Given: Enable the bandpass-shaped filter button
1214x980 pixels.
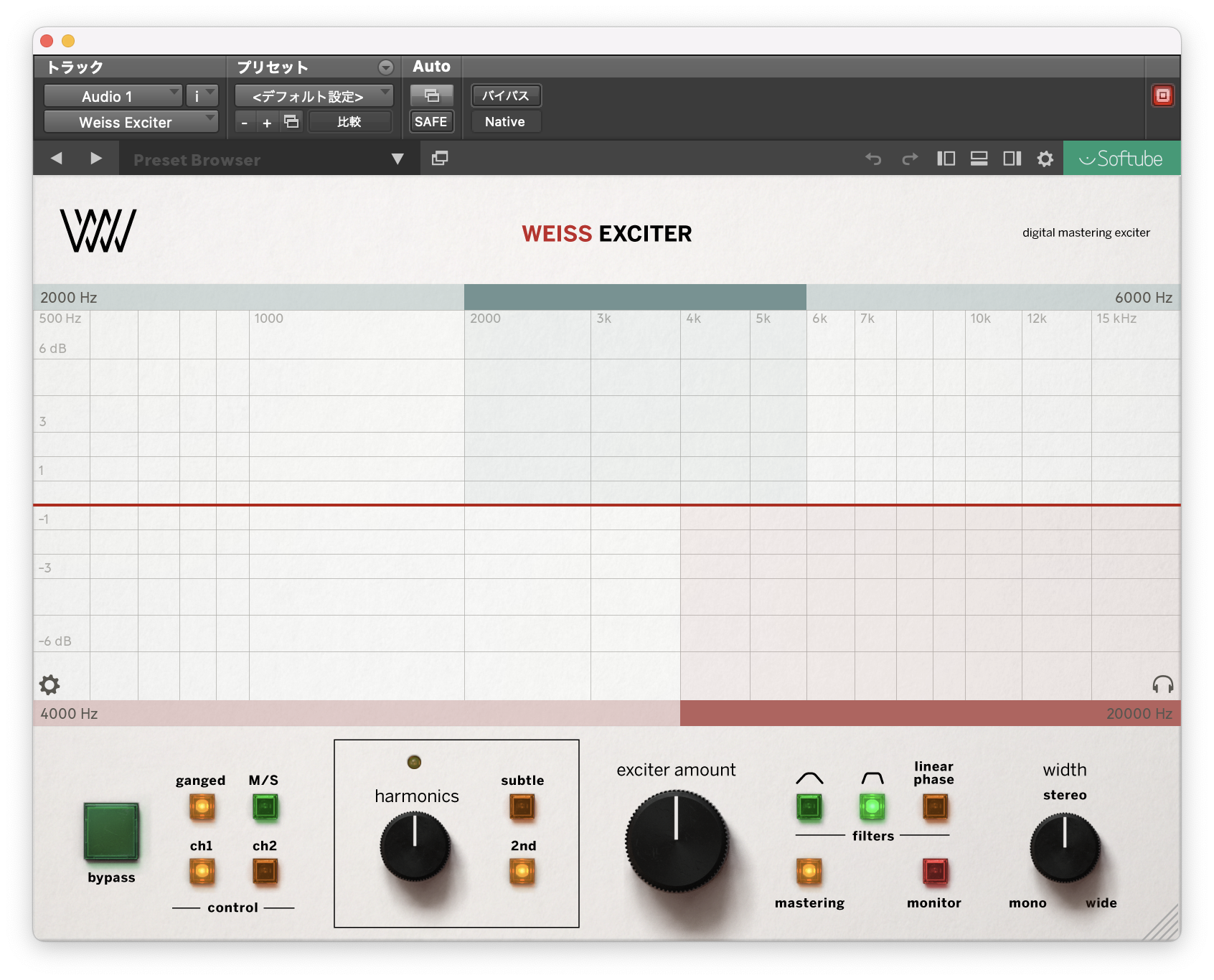Looking at the screenshot, I should point(872,807).
